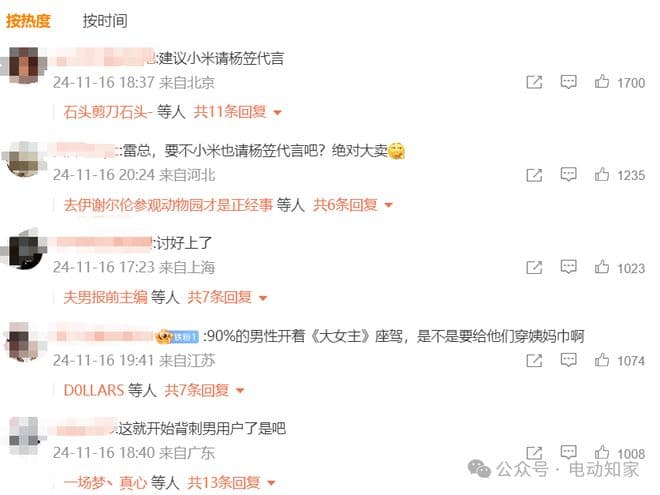The image size is (660, 495).
Task: Expand 共11条回复 replies
Action: [x=237, y=112]
